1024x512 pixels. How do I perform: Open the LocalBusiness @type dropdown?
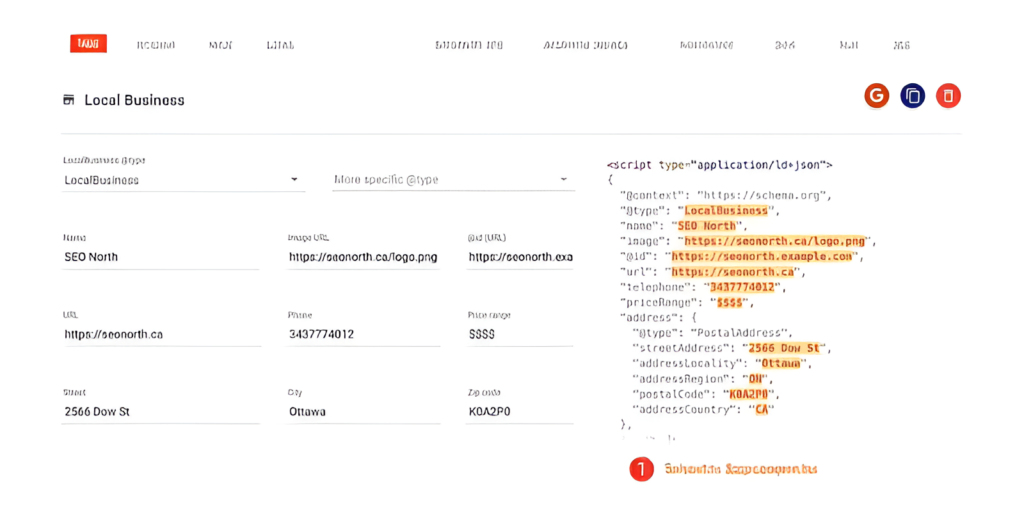point(180,180)
